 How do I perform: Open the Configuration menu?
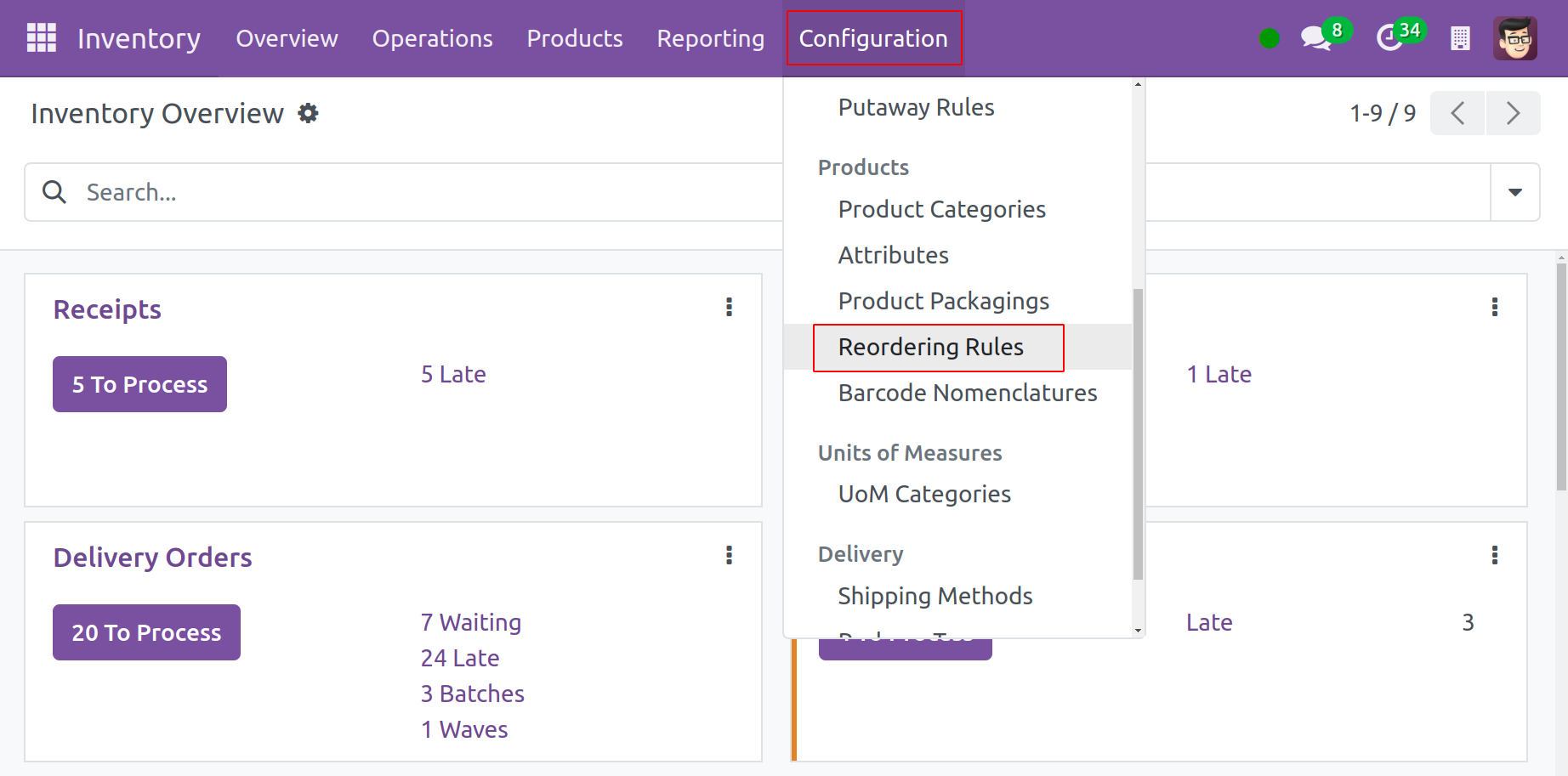(873, 38)
